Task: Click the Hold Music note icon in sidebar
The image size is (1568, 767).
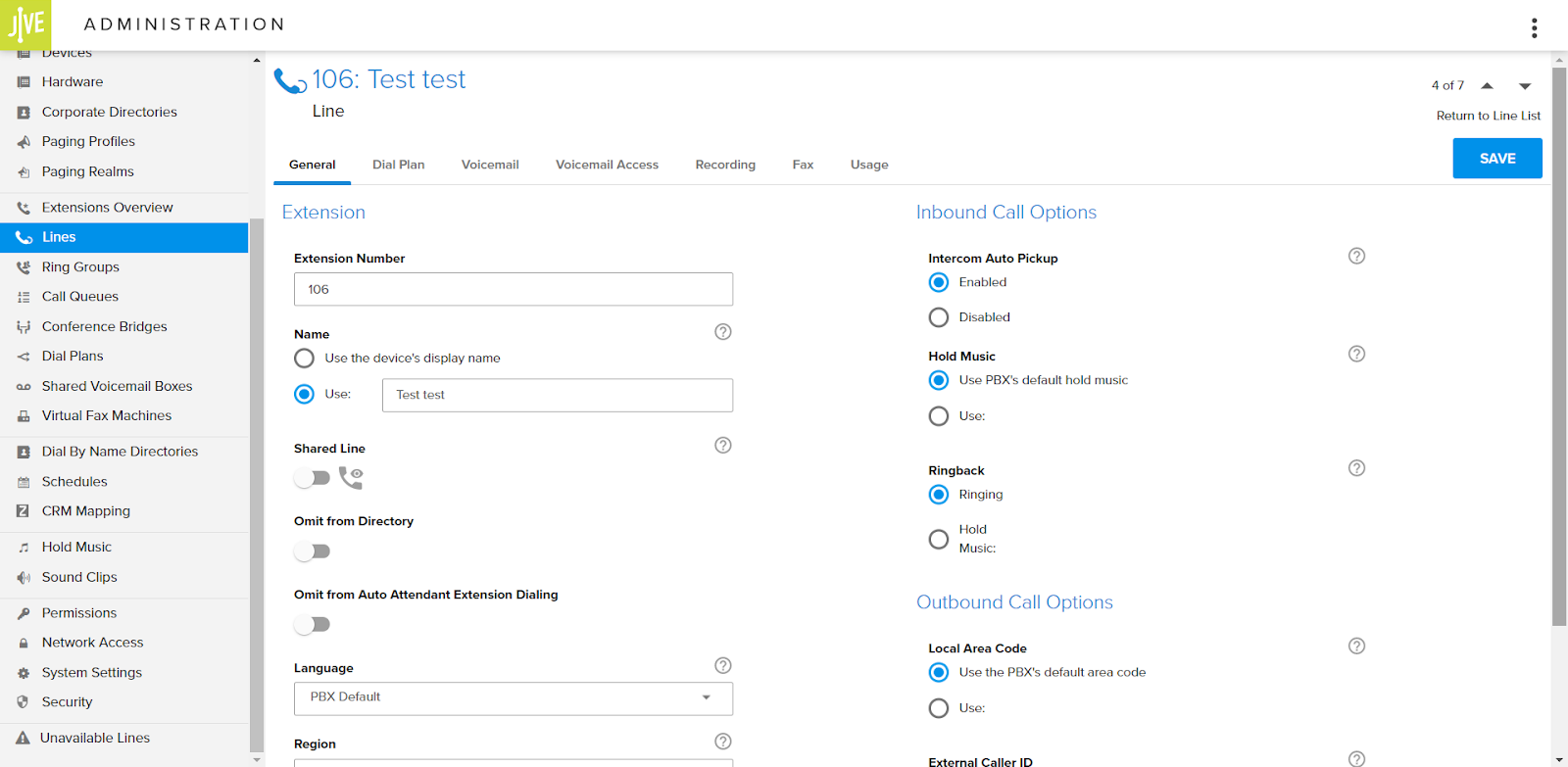Action: tap(24, 548)
